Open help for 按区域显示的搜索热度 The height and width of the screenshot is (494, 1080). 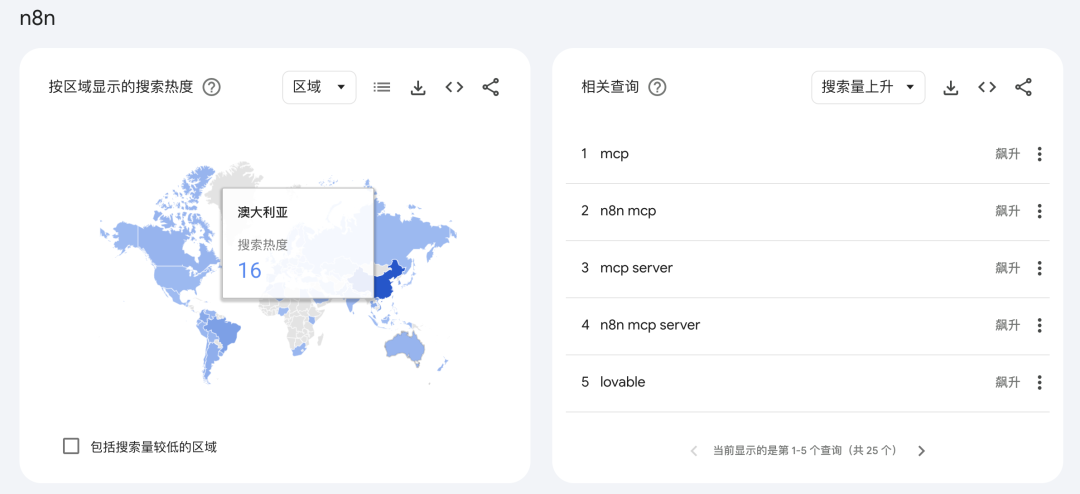coord(211,88)
